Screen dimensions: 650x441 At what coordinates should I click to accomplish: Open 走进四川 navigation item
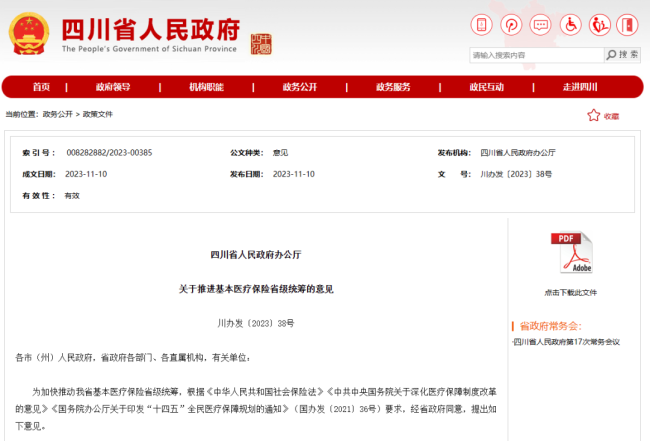(x=580, y=87)
